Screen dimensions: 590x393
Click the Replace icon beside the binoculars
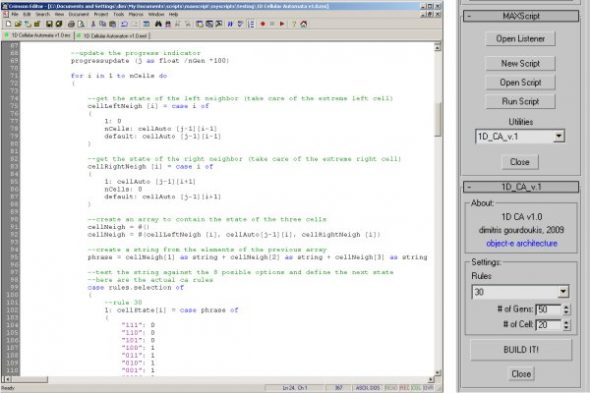click(168, 24)
